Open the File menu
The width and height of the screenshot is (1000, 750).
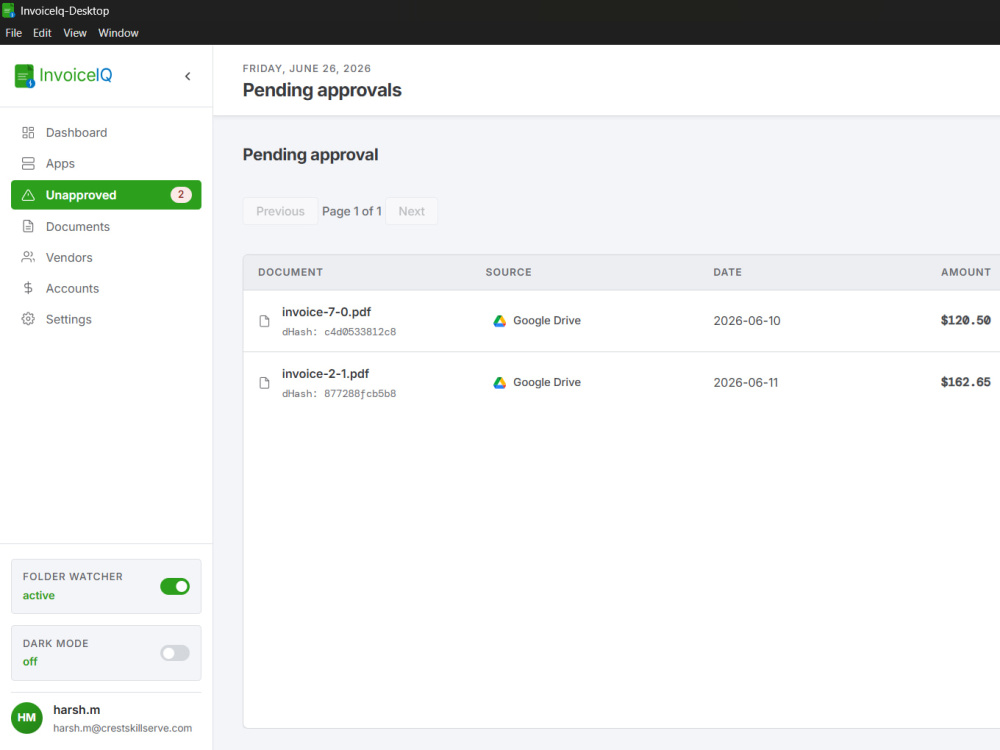[13, 33]
